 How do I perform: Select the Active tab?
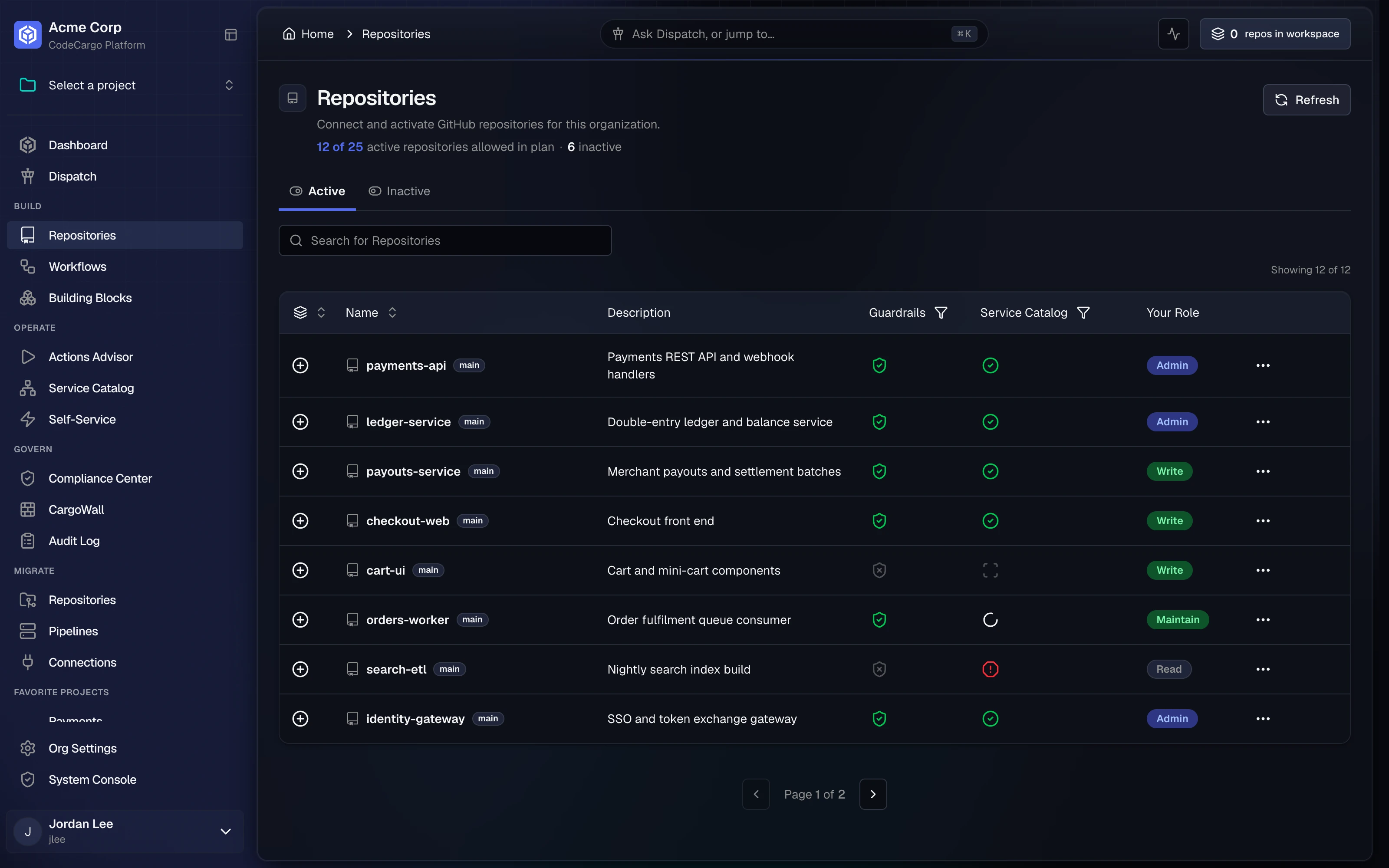coord(317,191)
